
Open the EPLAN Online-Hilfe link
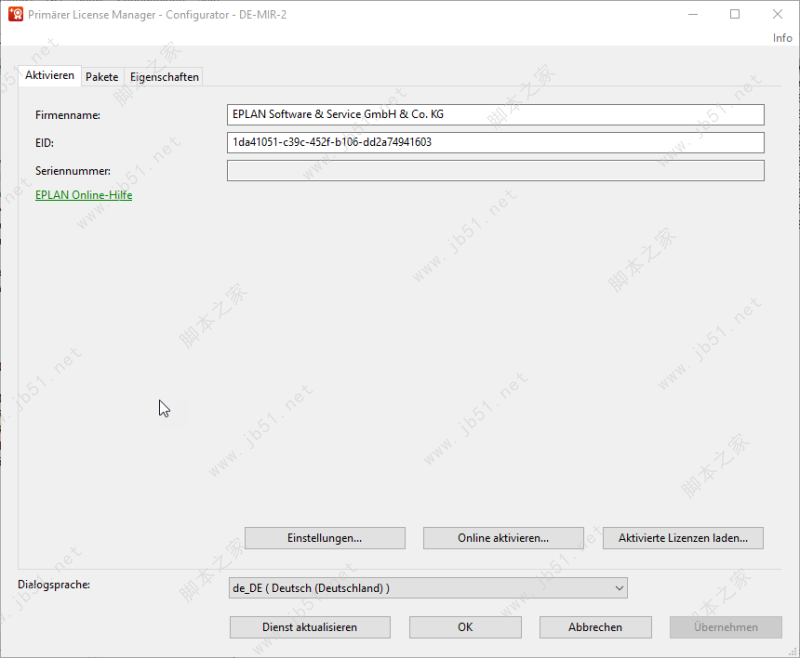[84, 195]
